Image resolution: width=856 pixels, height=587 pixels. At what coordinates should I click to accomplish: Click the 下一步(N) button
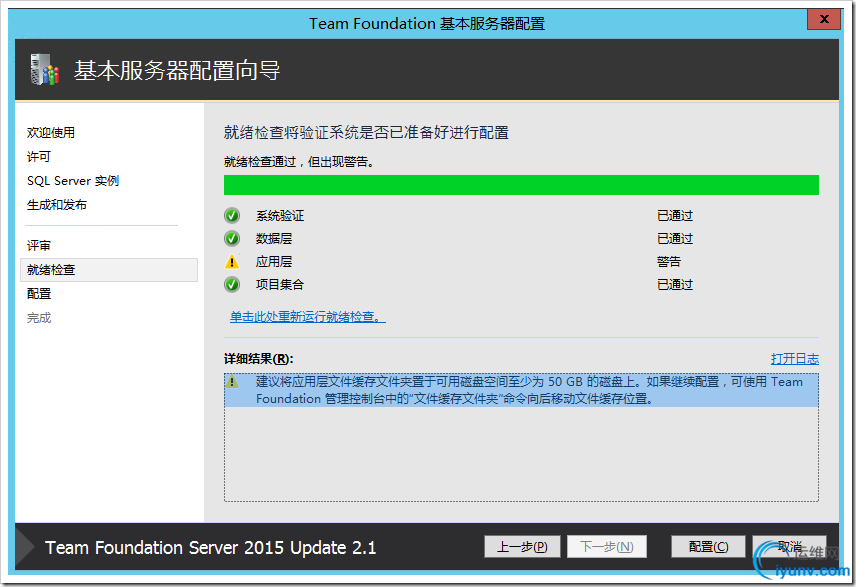[x=607, y=547]
